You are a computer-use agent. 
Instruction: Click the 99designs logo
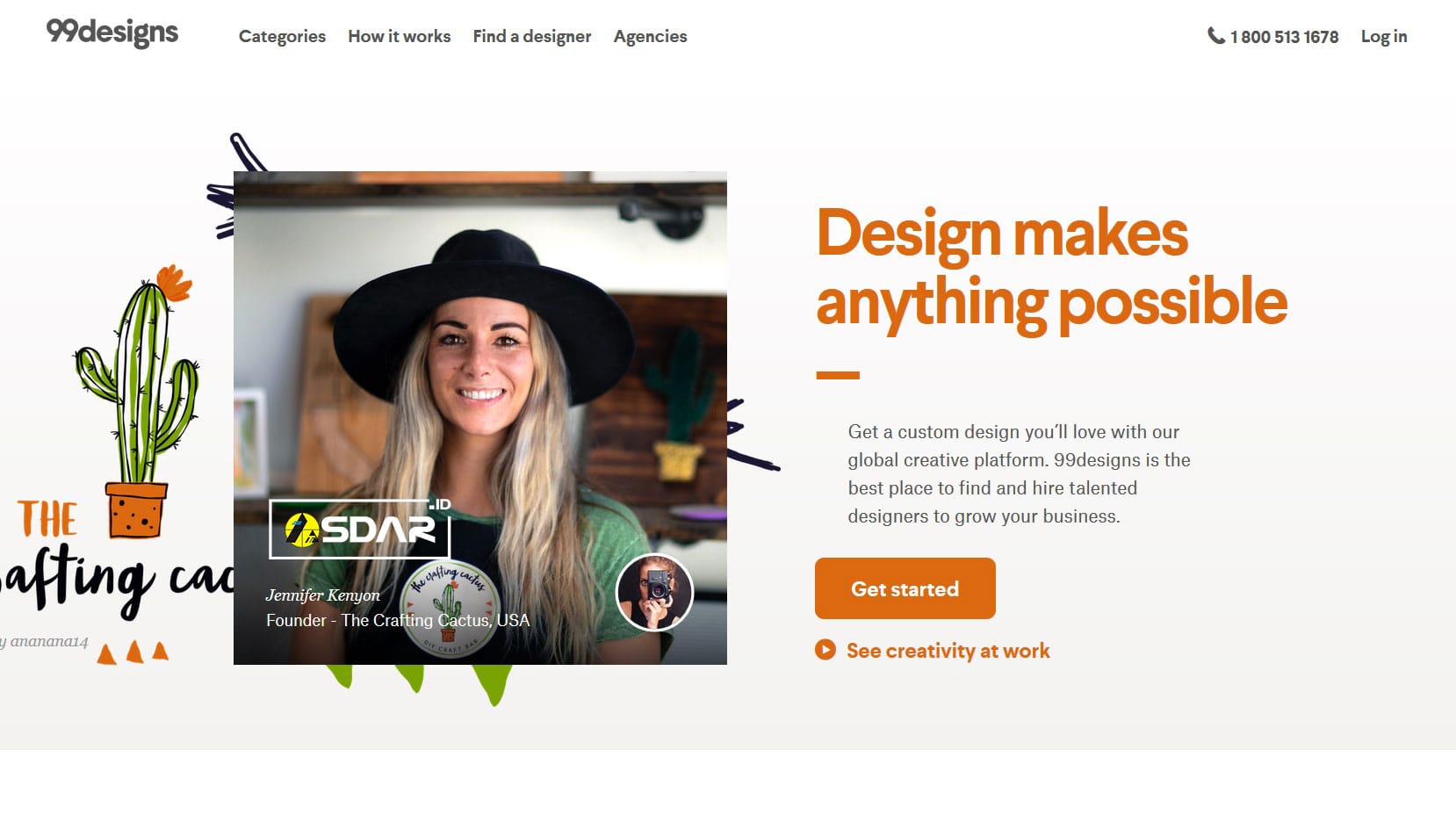click(112, 32)
